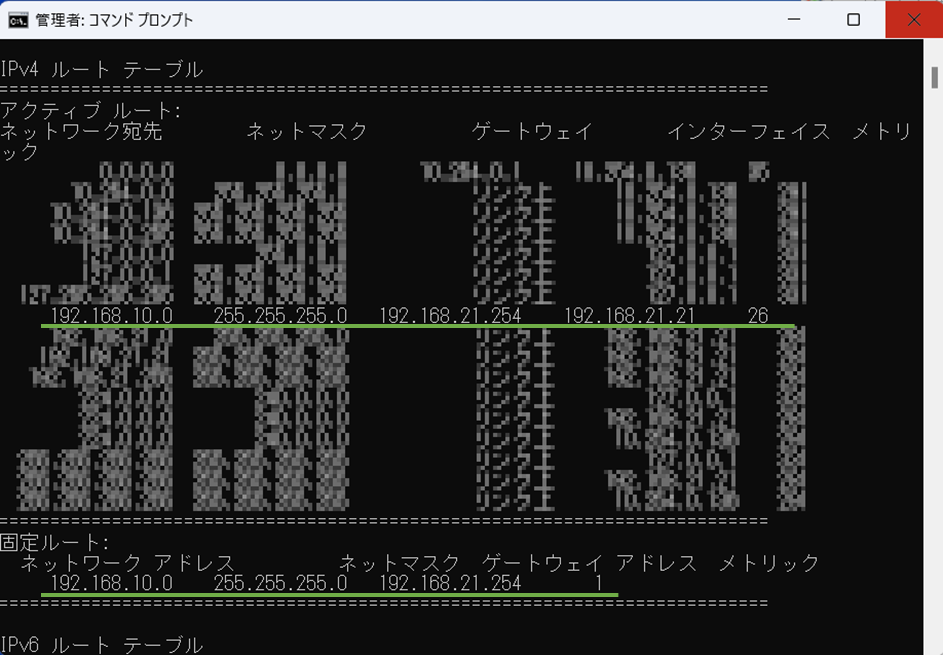Image resolution: width=943 pixels, height=655 pixels.
Task: Click the heading IPv4 ルート テーブル
Action: 102,70
